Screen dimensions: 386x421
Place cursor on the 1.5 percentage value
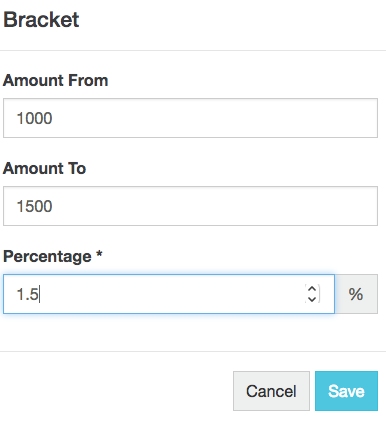(x=28, y=294)
